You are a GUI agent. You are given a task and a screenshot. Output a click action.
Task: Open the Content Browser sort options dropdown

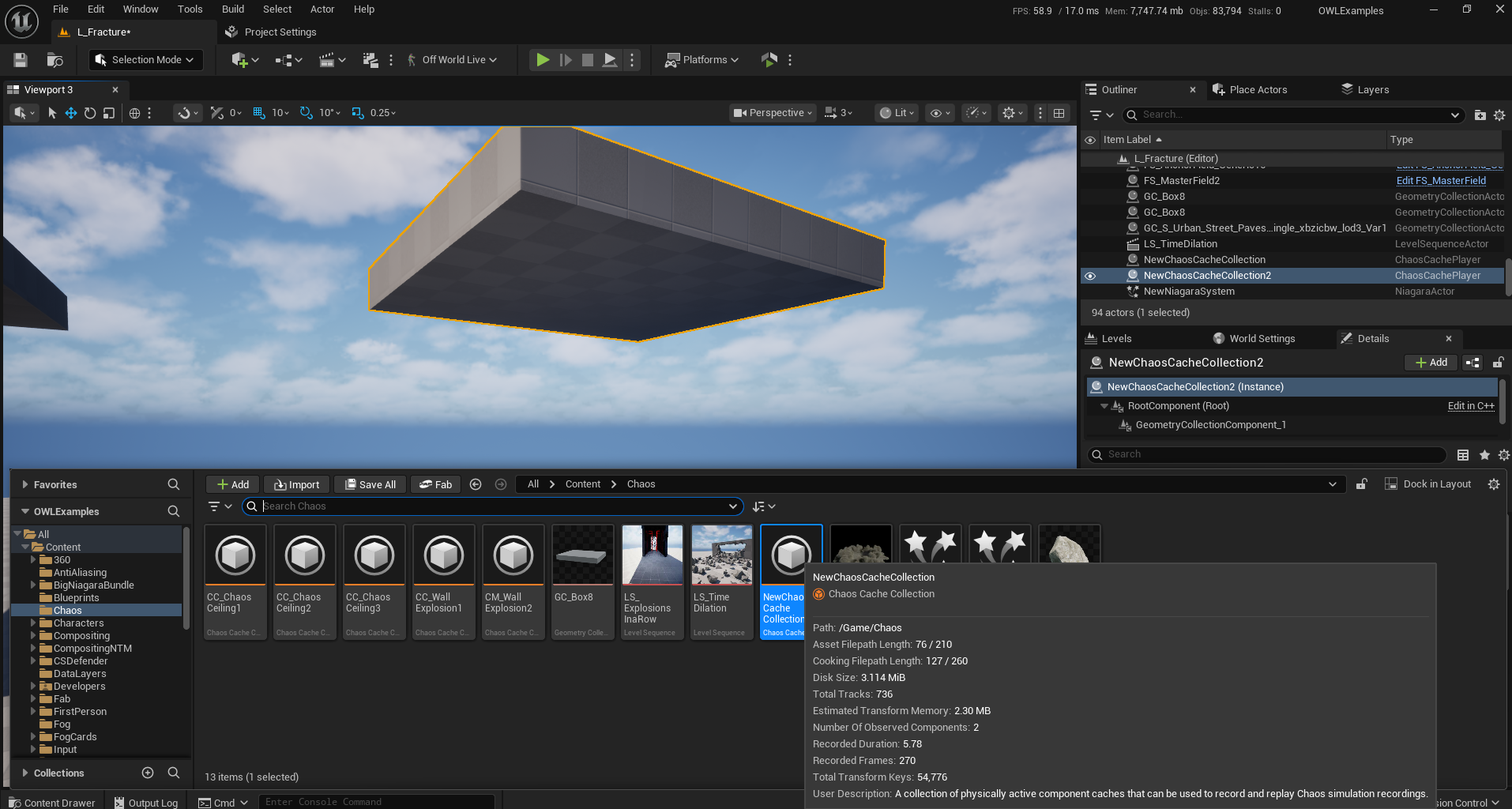pyautogui.click(x=764, y=506)
